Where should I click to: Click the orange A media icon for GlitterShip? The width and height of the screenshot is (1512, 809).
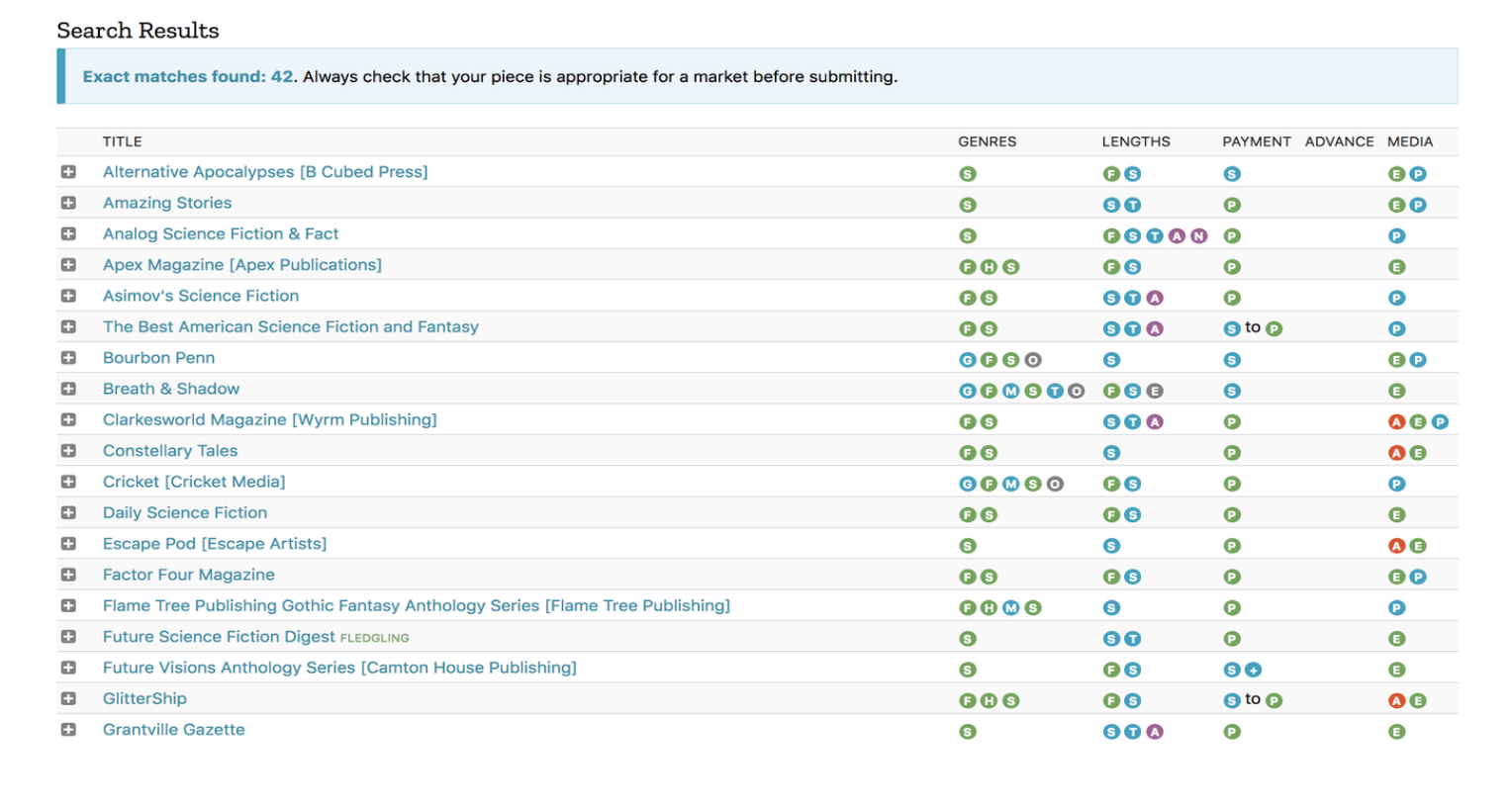(1396, 701)
